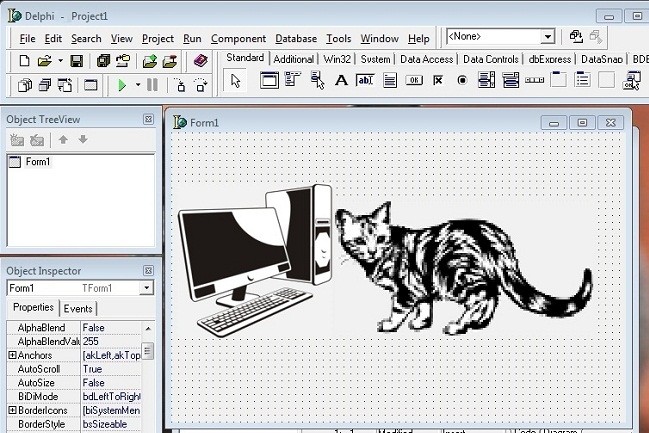The height and width of the screenshot is (433, 649).
Task: Open the Database menu
Action: point(296,38)
